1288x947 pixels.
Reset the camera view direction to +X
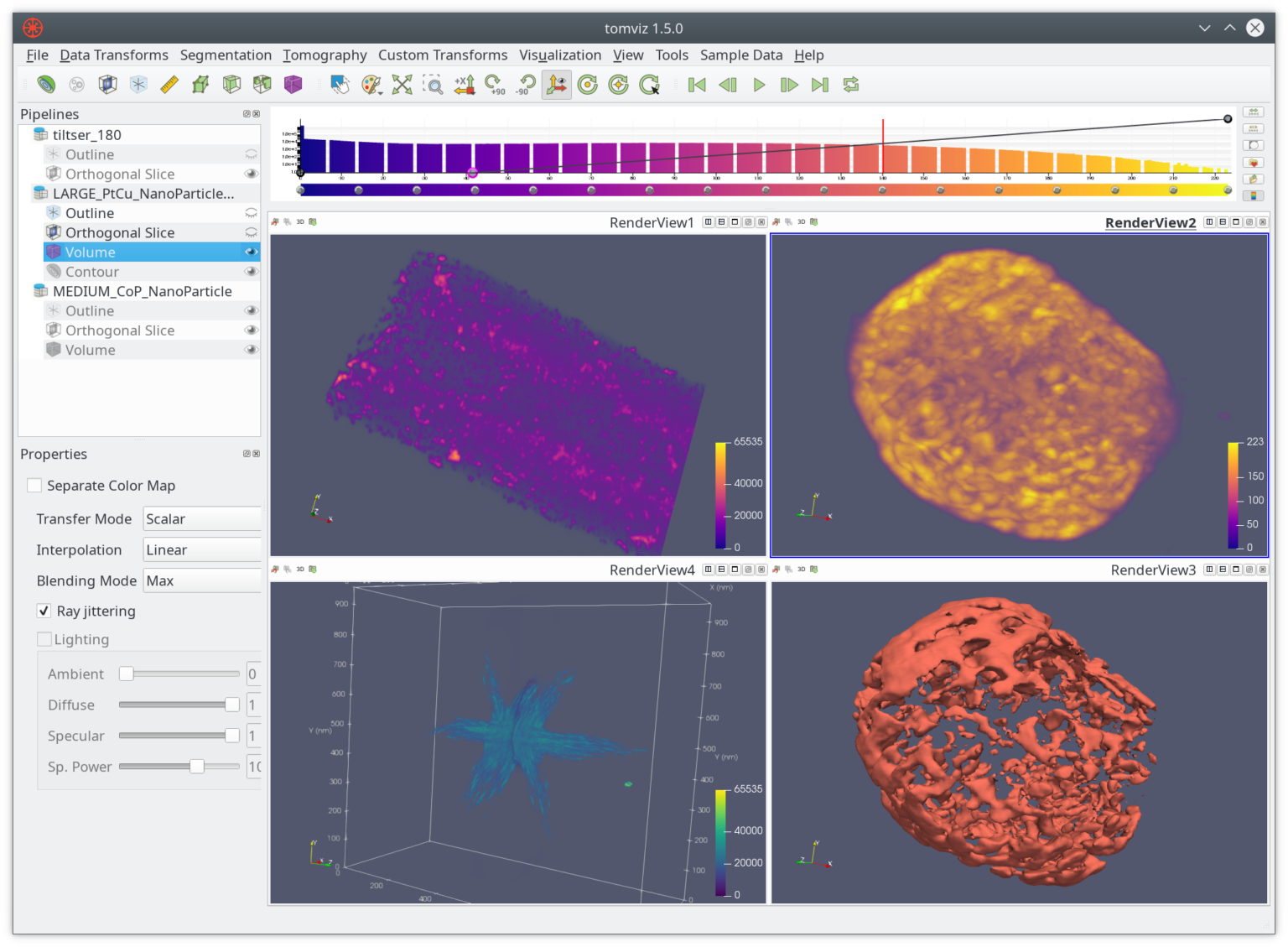click(463, 84)
